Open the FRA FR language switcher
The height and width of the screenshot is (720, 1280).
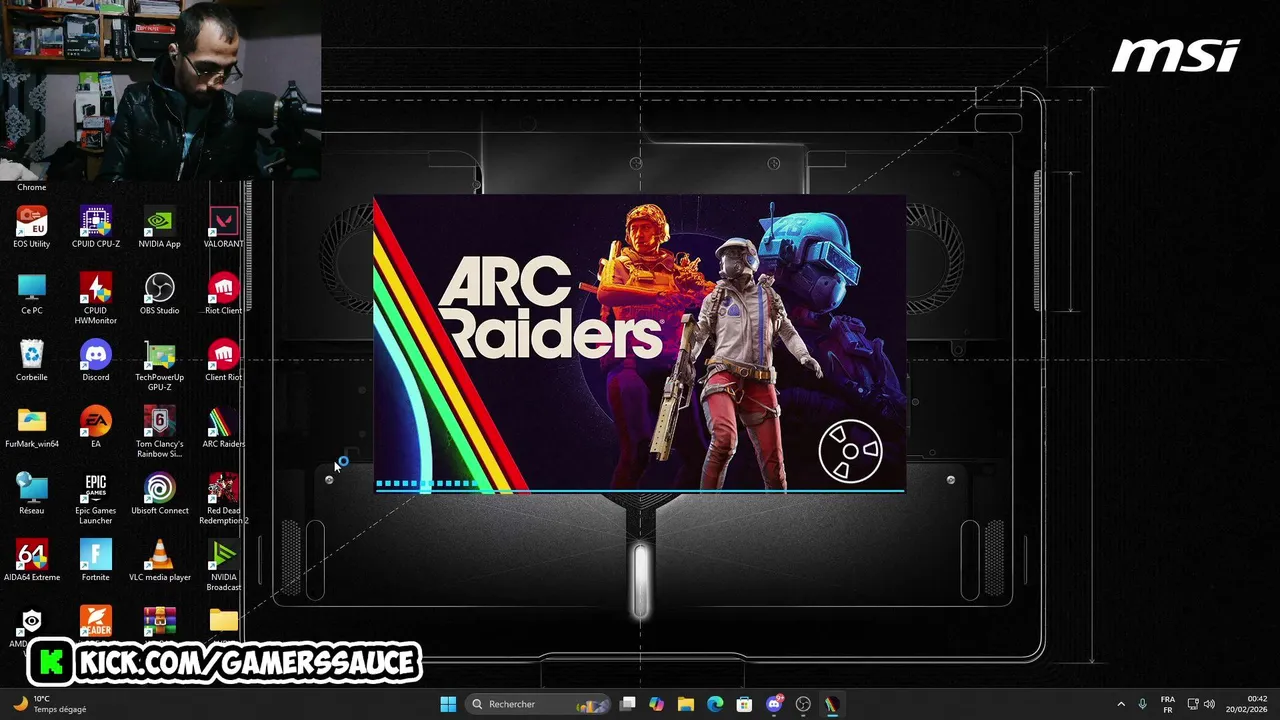pyautogui.click(x=1167, y=704)
